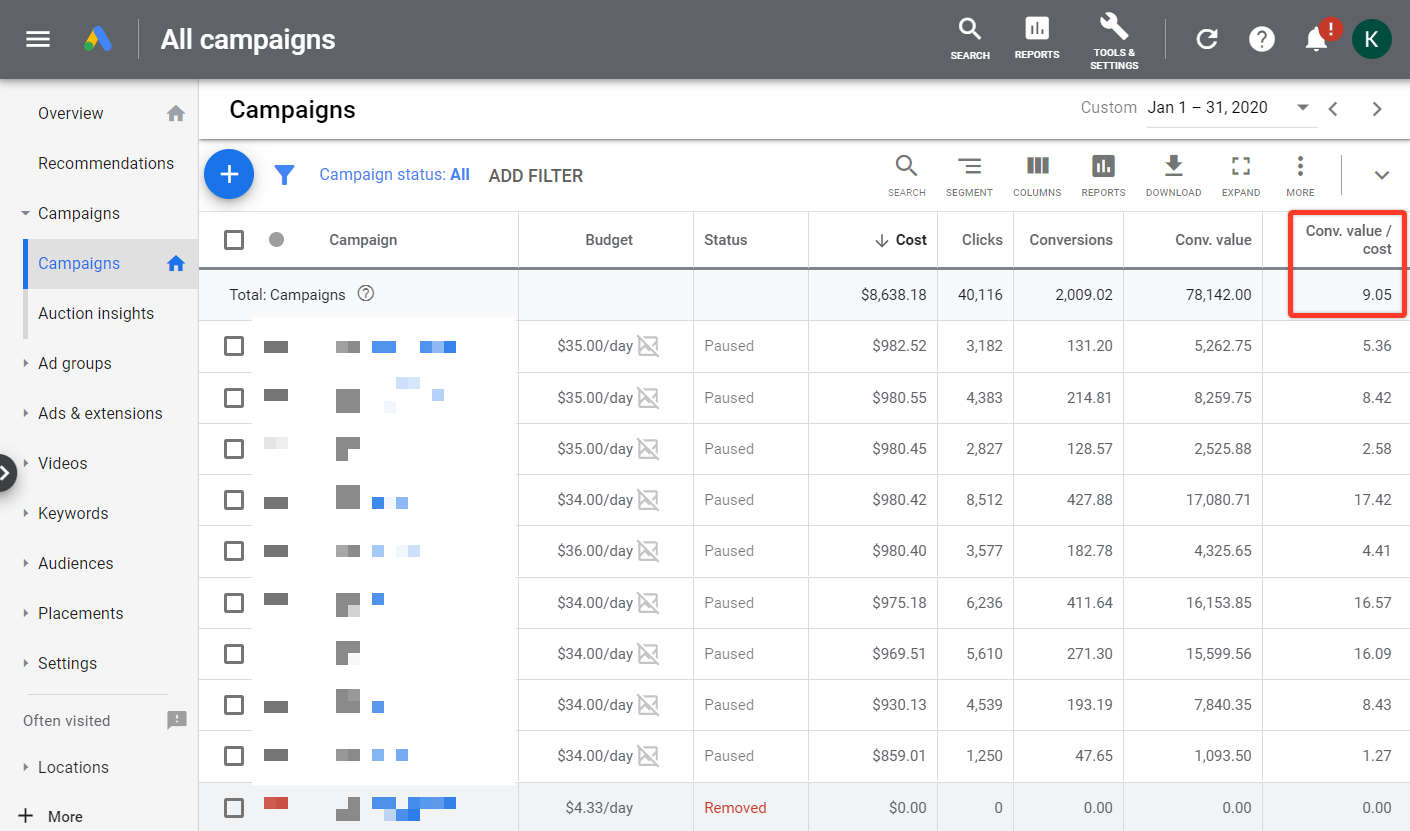Check the campaign costing $930.13
This screenshot has height=831, width=1410.
[x=234, y=705]
